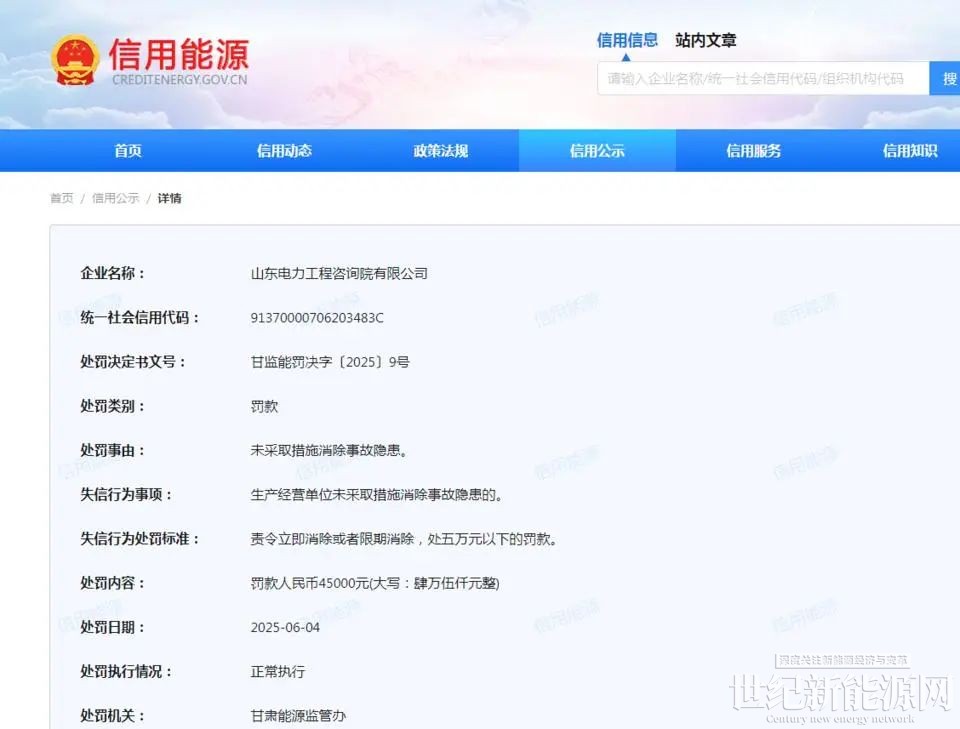
Task: Click penalty type value 罚款
Action: point(264,406)
